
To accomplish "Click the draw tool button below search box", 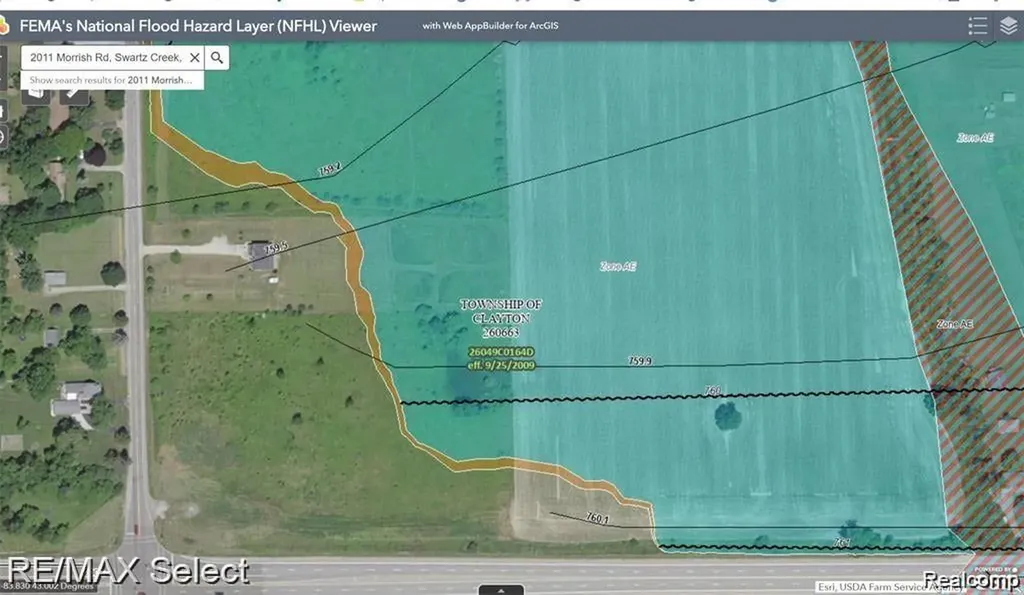I will pos(74,96).
